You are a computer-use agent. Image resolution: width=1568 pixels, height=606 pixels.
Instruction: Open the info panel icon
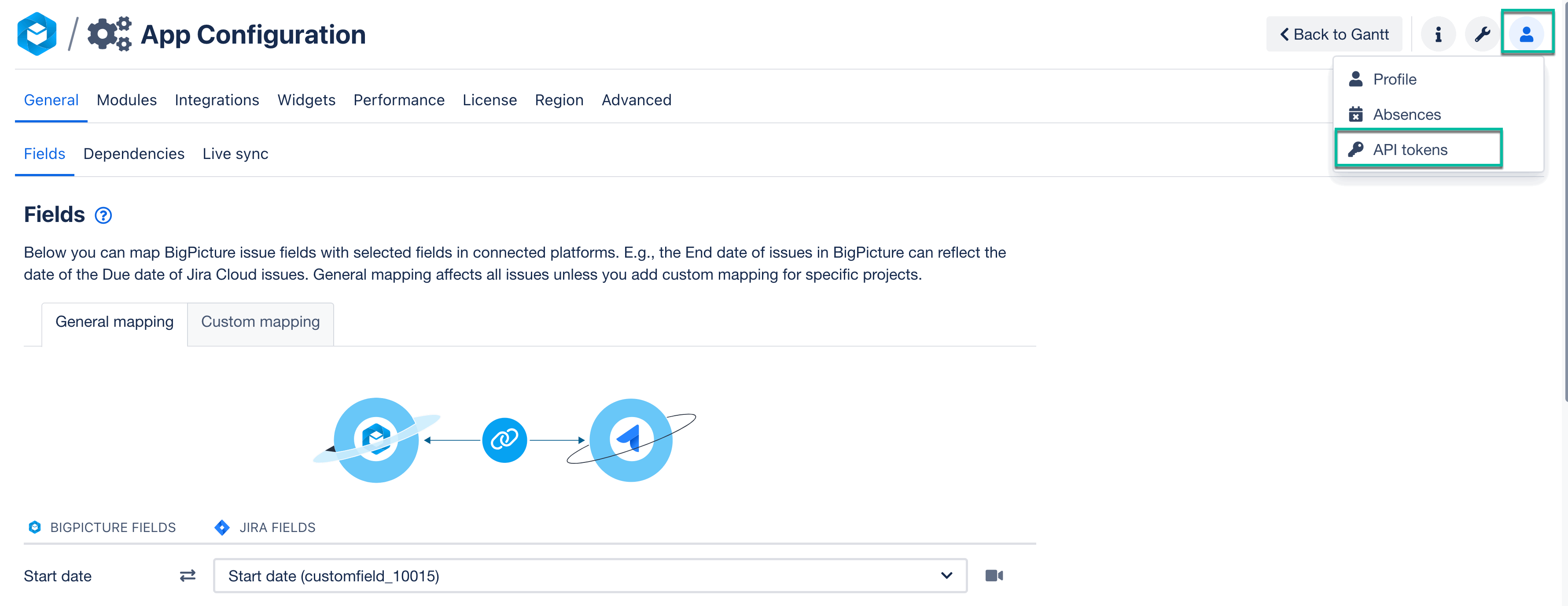[1438, 33]
